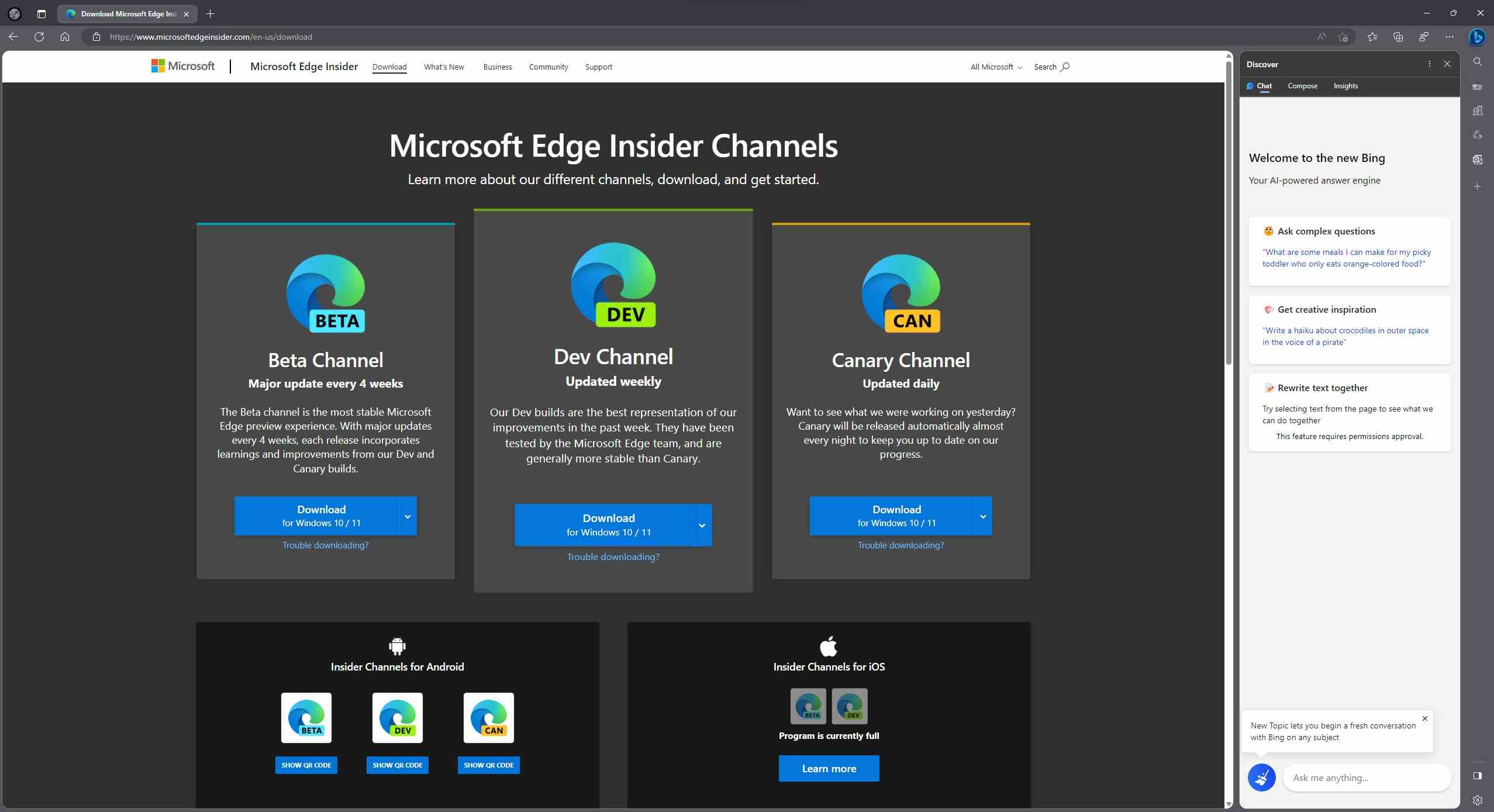The height and width of the screenshot is (812, 1494).
Task: Toggle the hide sidebar icon near bottom
Action: point(1478,776)
